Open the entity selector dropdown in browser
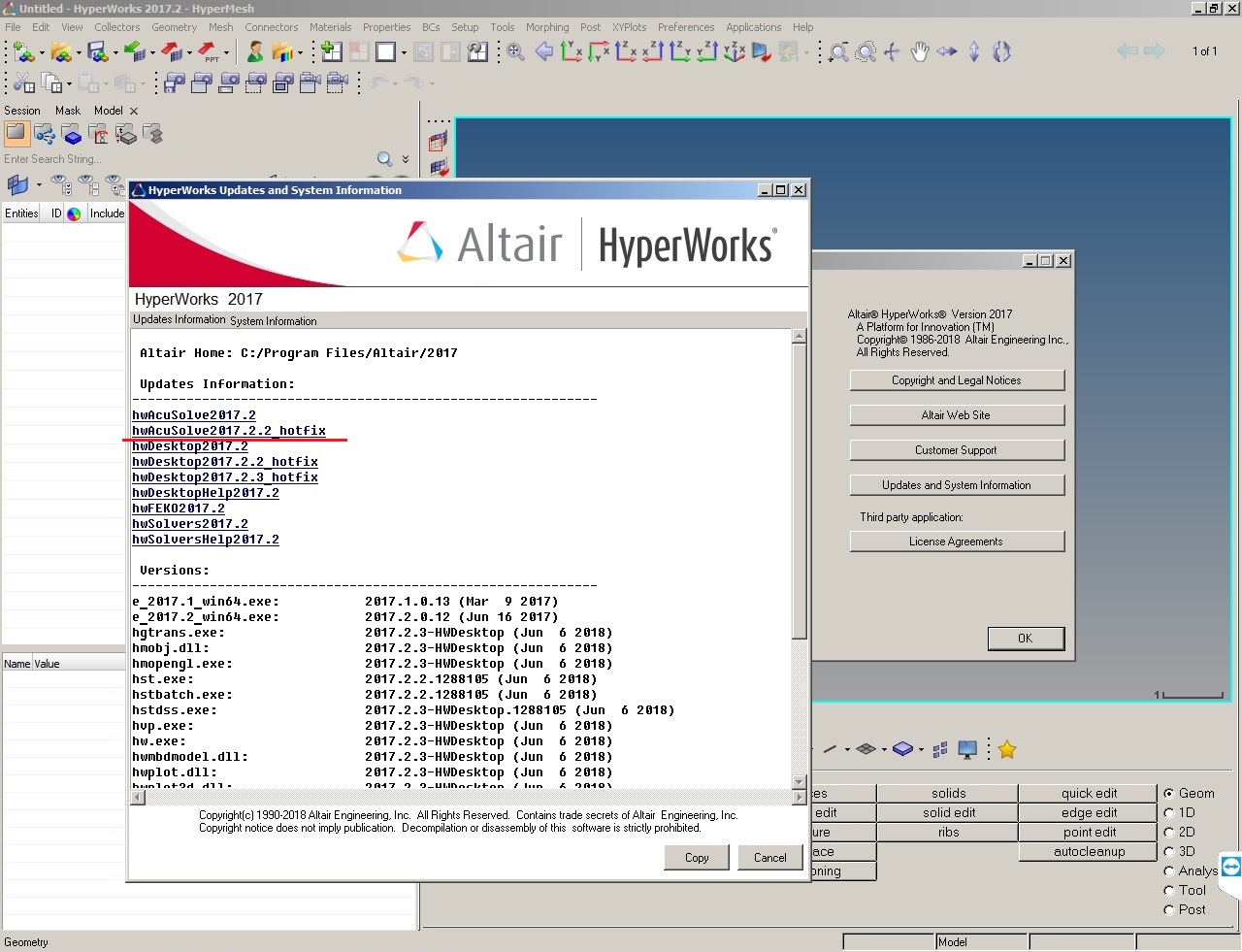The height and width of the screenshot is (952, 1242). (39, 183)
